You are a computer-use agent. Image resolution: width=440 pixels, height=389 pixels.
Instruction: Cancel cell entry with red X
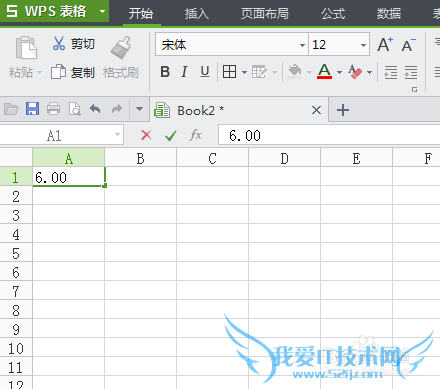click(x=146, y=135)
